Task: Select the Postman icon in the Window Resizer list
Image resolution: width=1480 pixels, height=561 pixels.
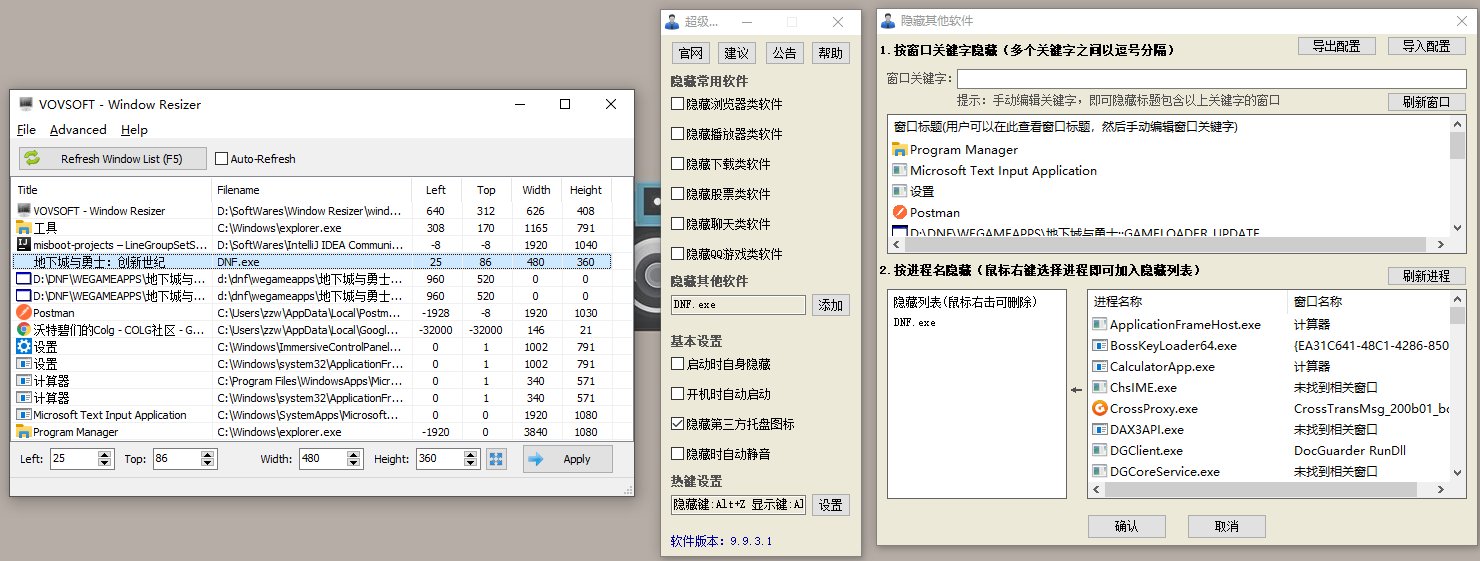Action: point(24,313)
